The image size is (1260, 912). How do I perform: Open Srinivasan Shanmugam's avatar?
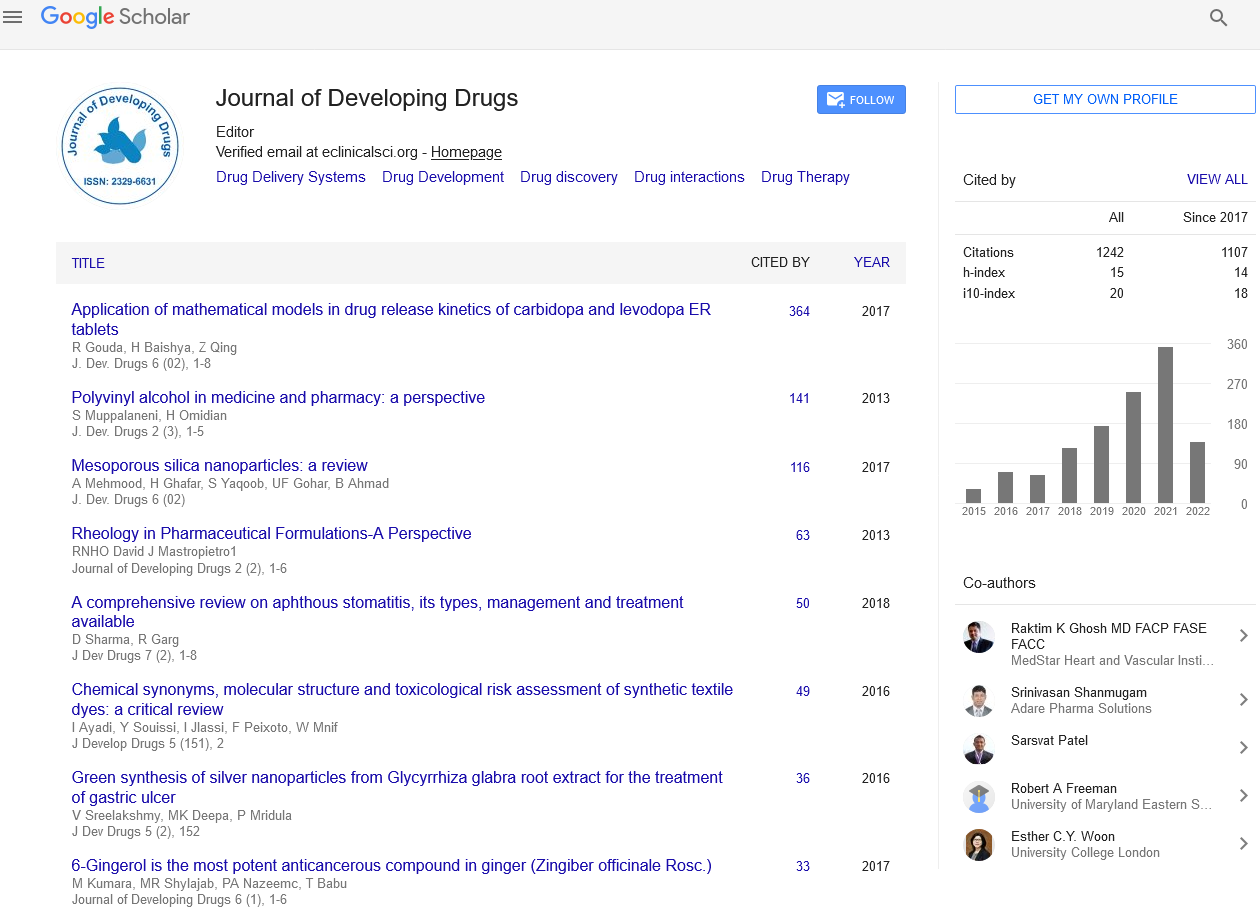[x=979, y=701]
